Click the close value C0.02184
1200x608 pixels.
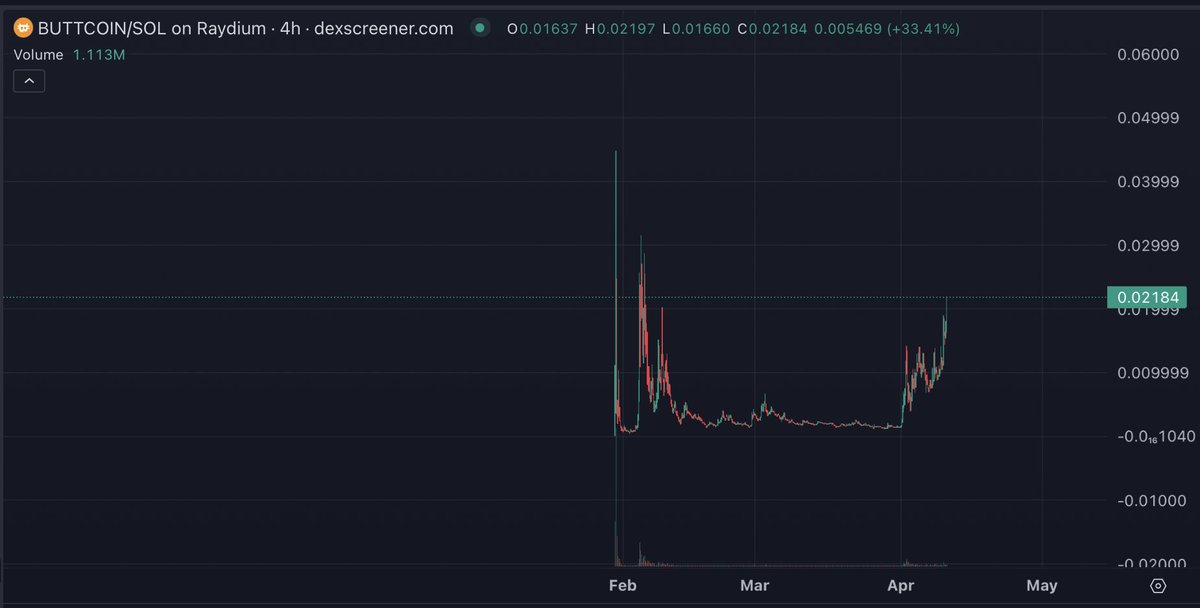[x=773, y=29]
